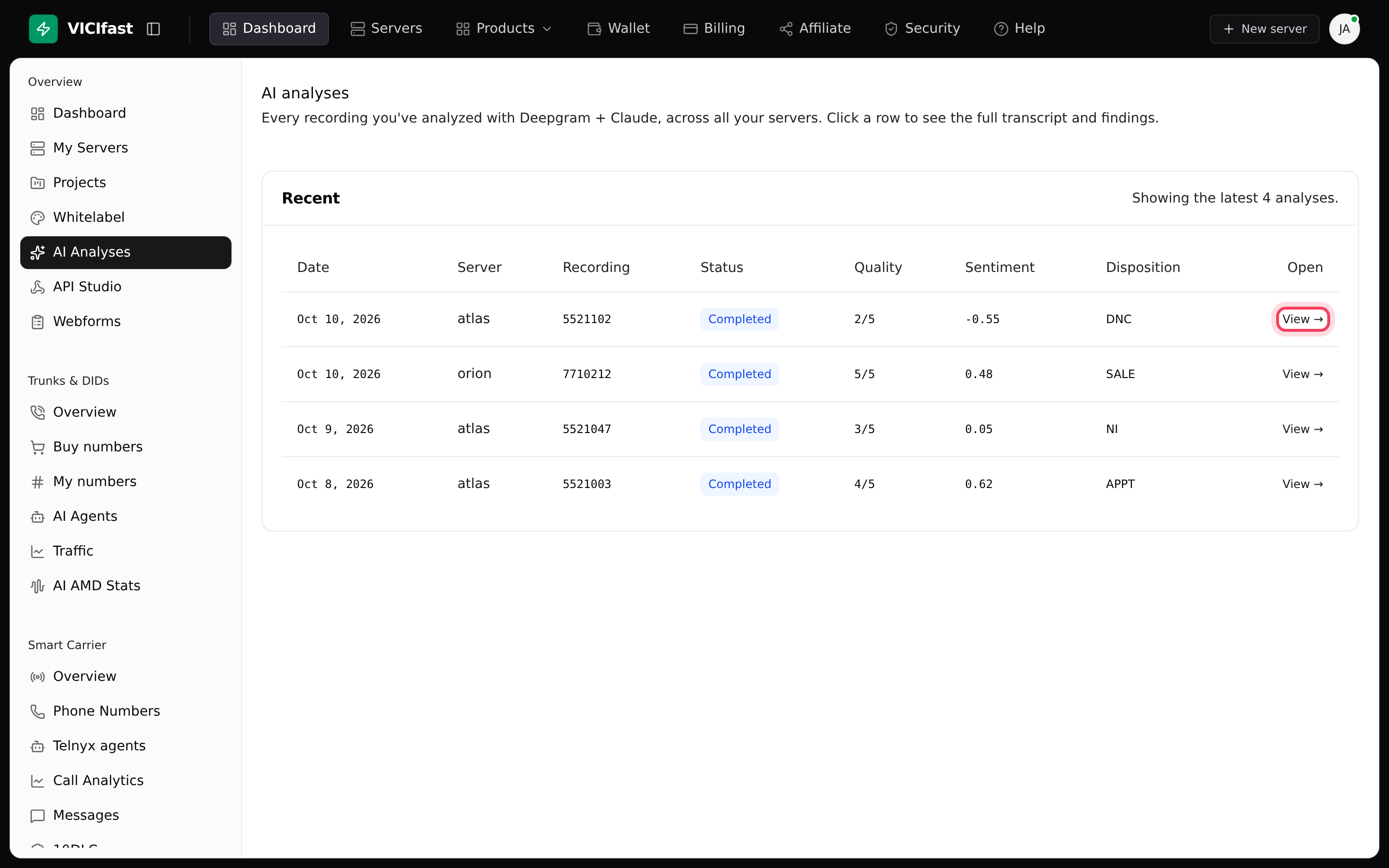Screen dimensions: 1389x868
Task: Open the Affiliate tab in the top bar
Action: point(815,29)
